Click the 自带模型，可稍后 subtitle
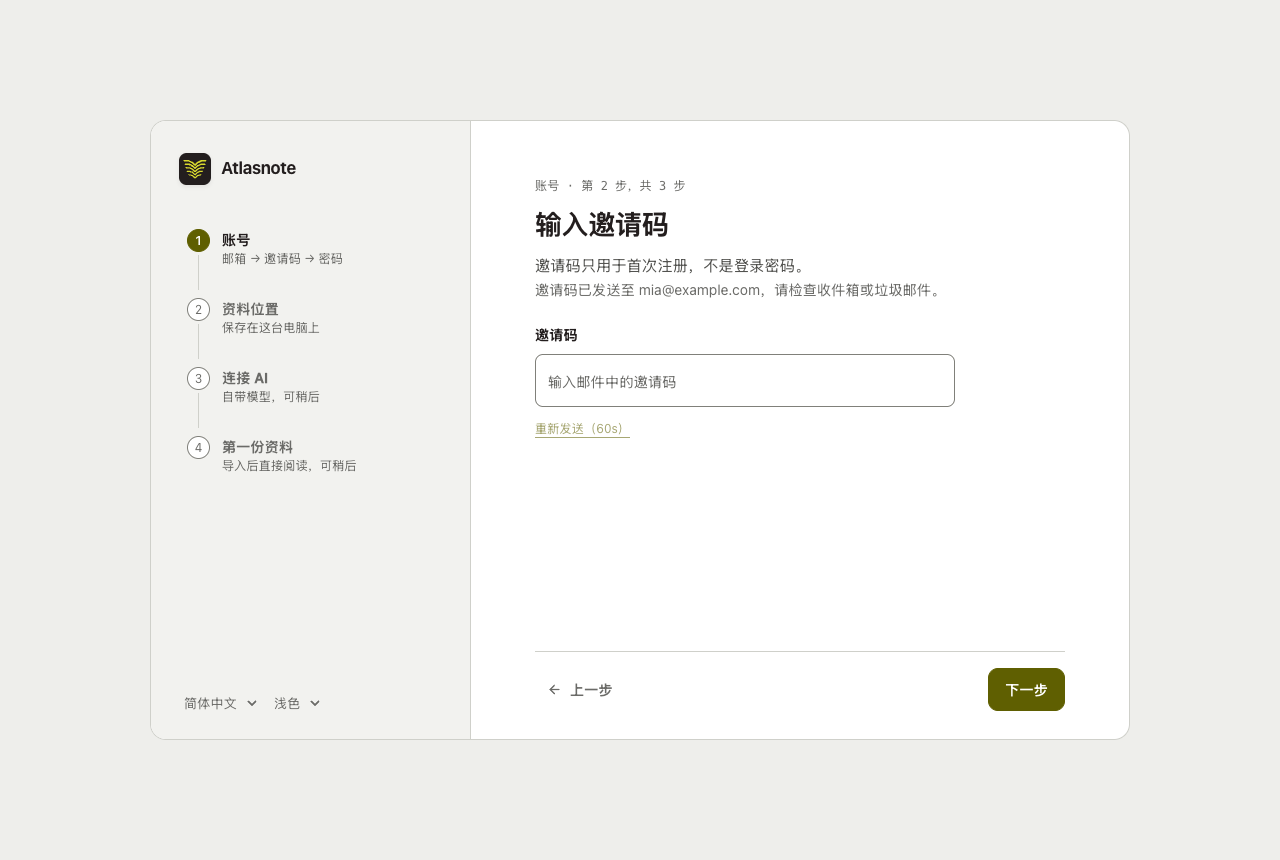This screenshot has width=1280, height=860. pos(271,397)
